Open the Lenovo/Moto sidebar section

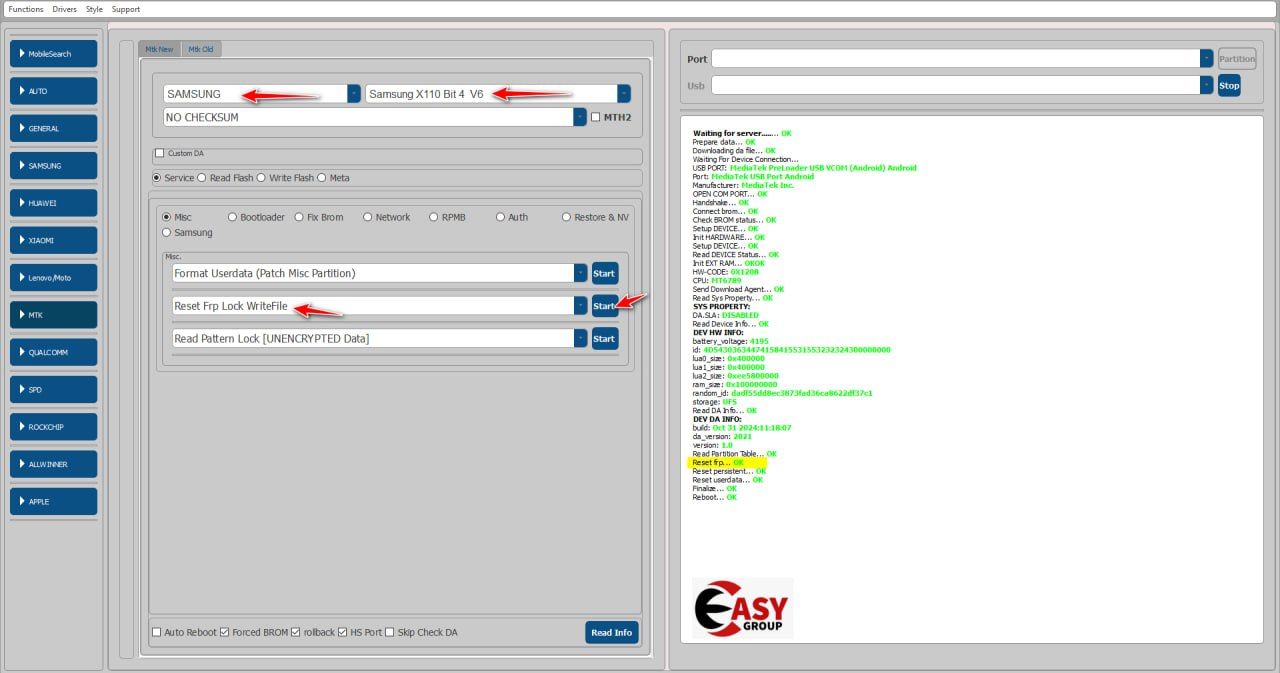point(54,277)
